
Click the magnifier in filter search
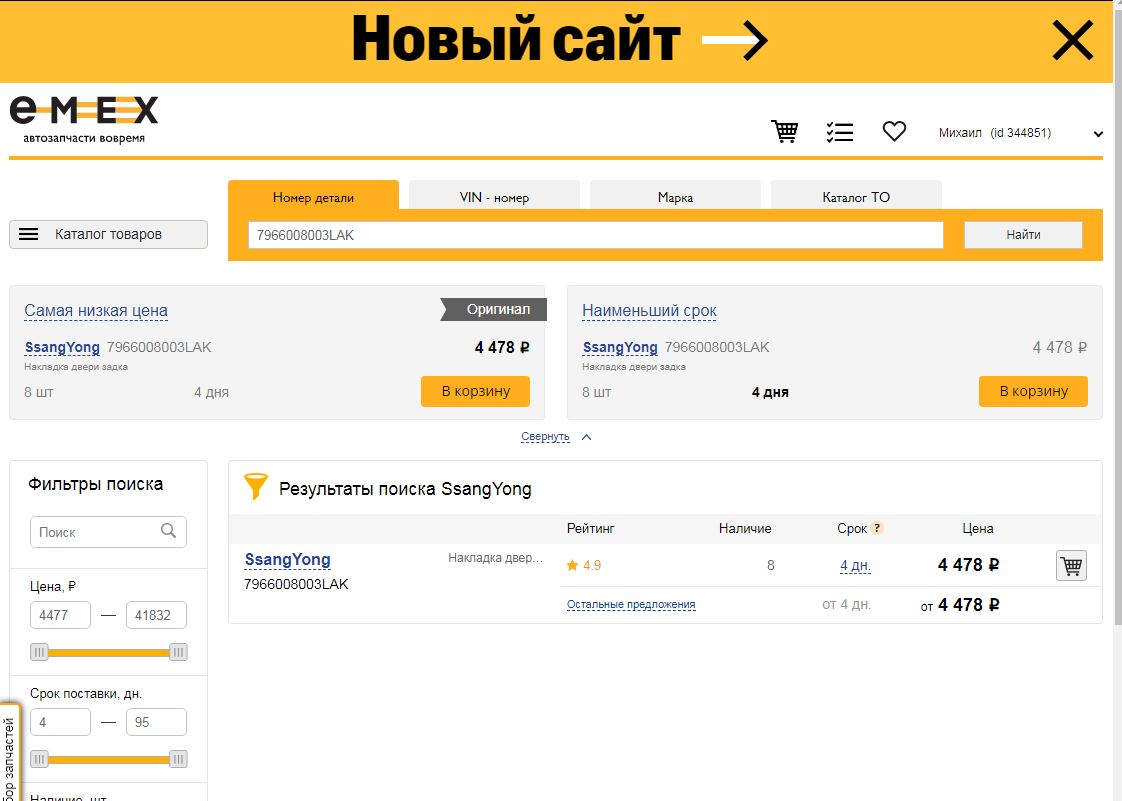[169, 531]
